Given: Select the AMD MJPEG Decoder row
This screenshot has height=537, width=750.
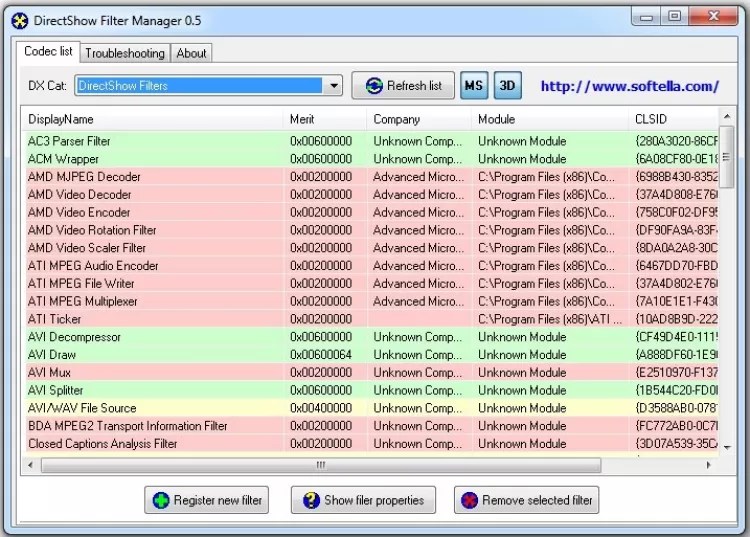Looking at the screenshot, I should 370,176.
